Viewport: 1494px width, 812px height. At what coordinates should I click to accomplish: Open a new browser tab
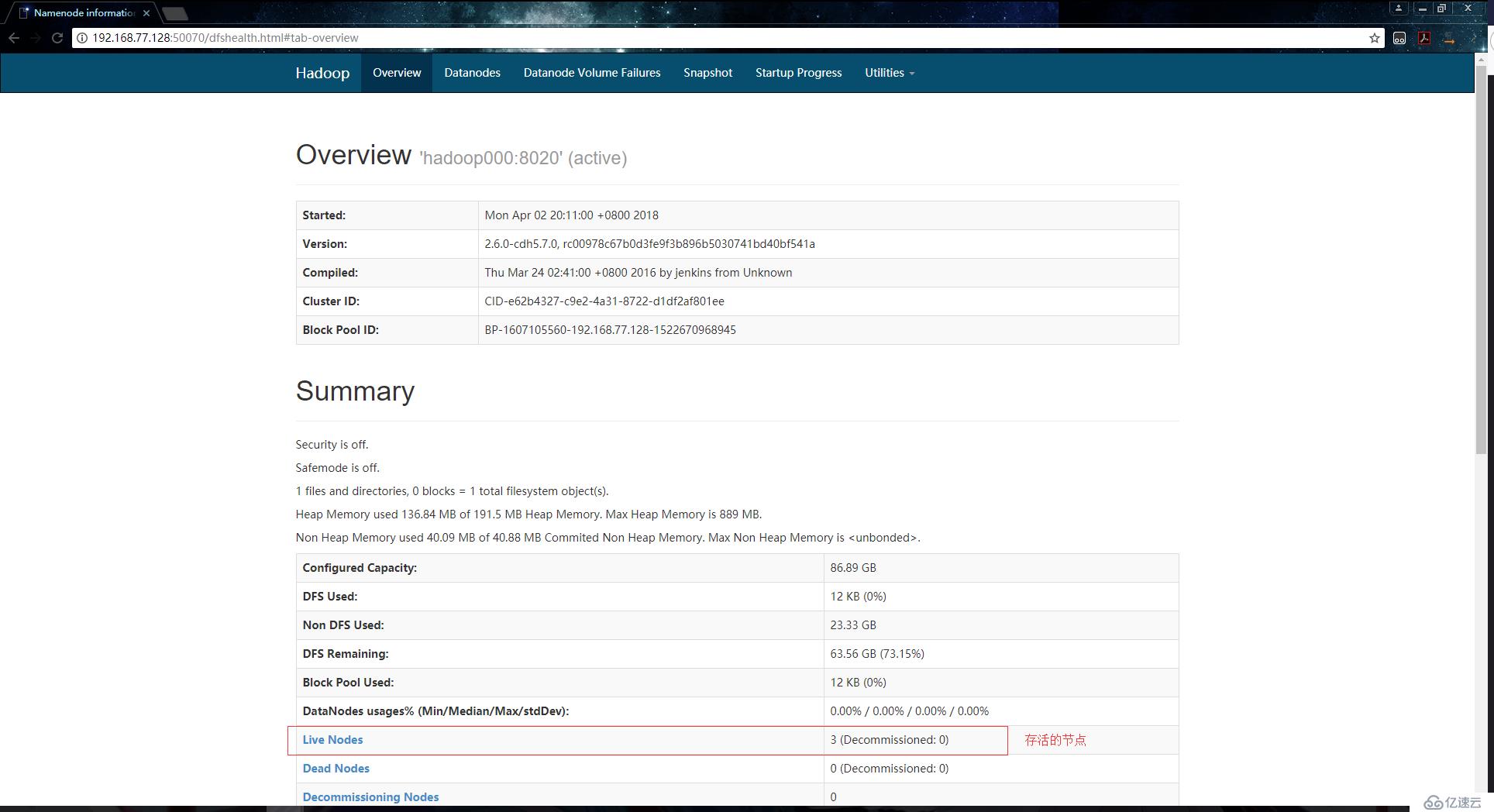(175, 13)
